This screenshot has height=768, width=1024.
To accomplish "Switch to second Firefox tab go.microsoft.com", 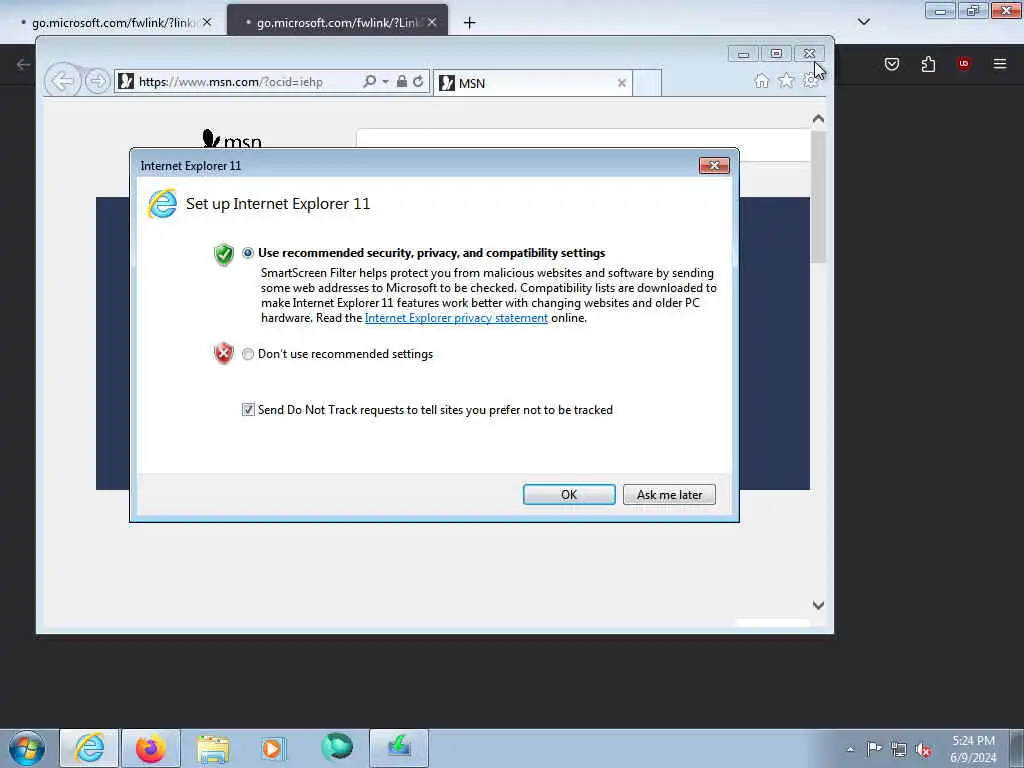I will click(x=338, y=22).
